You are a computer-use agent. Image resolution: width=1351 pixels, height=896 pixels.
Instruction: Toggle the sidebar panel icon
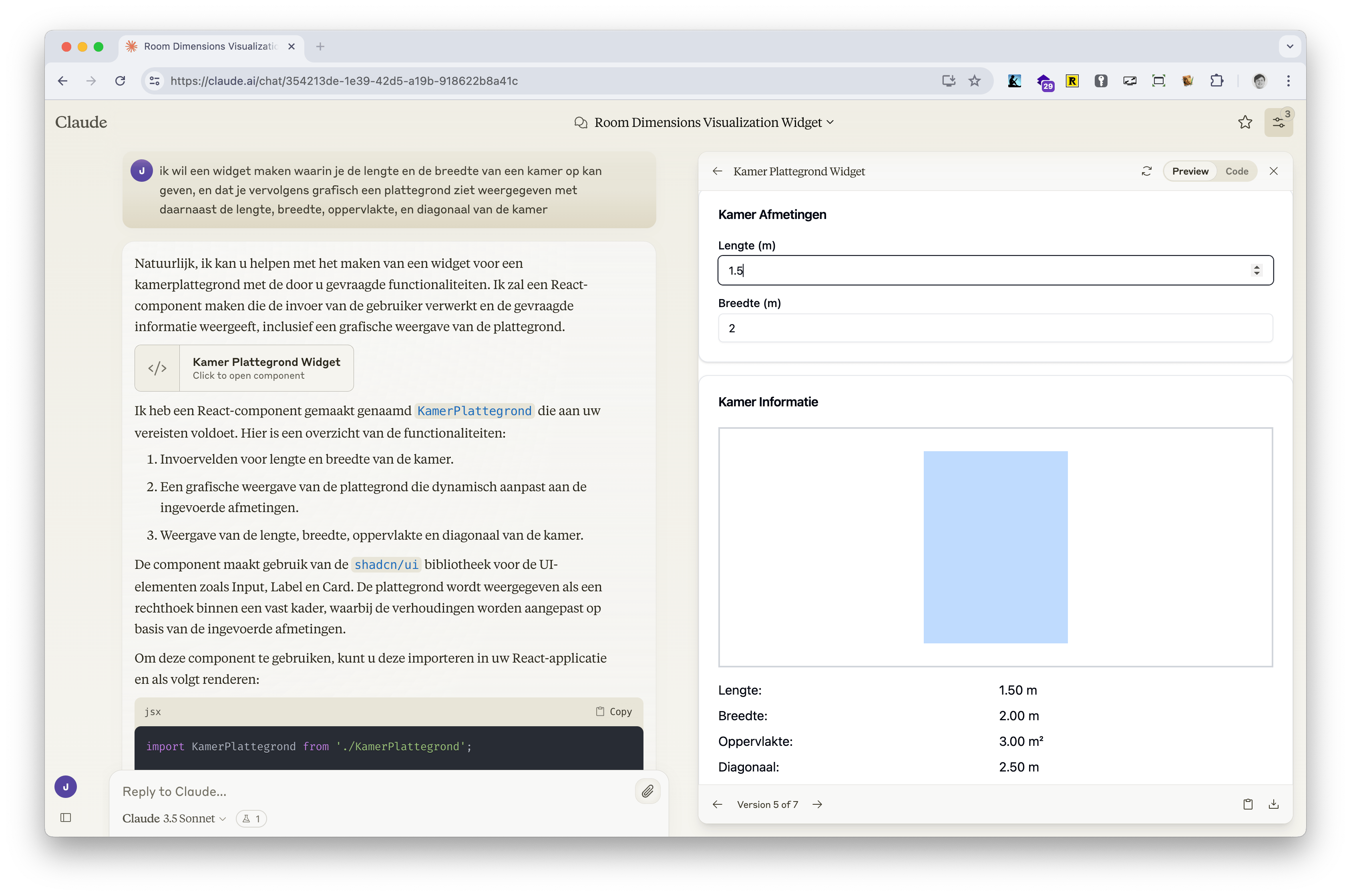pos(66,818)
